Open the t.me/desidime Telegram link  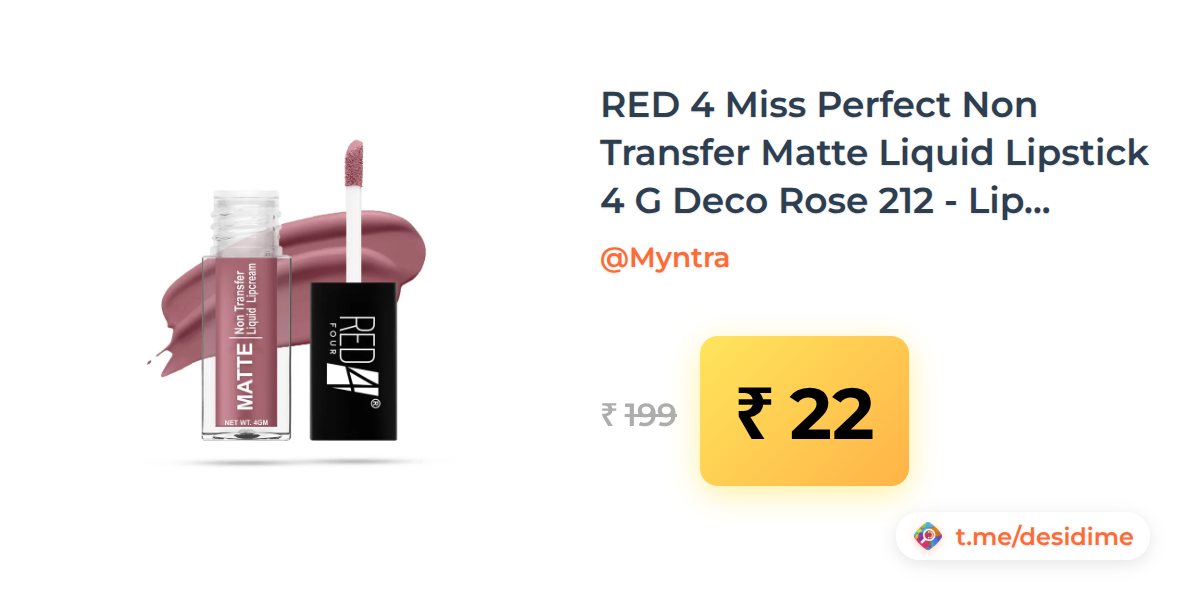tap(1044, 537)
